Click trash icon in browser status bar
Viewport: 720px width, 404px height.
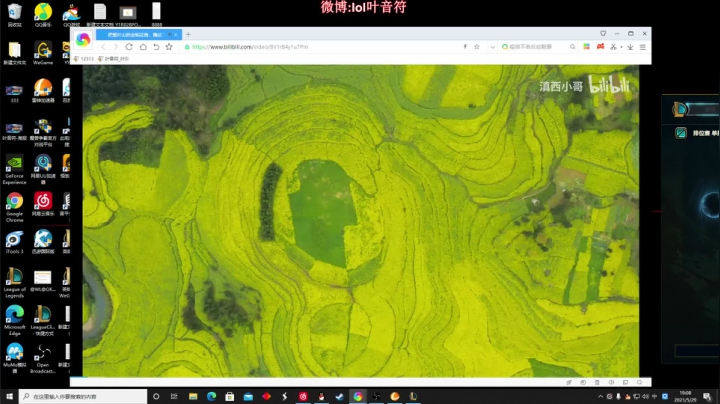point(597,382)
